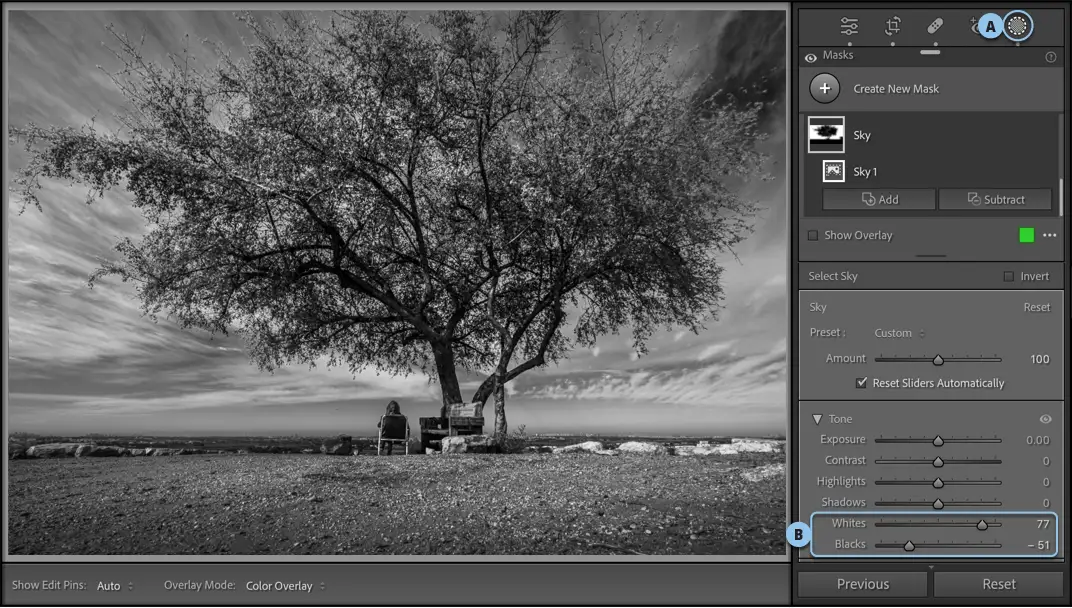Click Reset next to Sky
Image resolution: width=1072 pixels, height=608 pixels.
point(1036,307)
